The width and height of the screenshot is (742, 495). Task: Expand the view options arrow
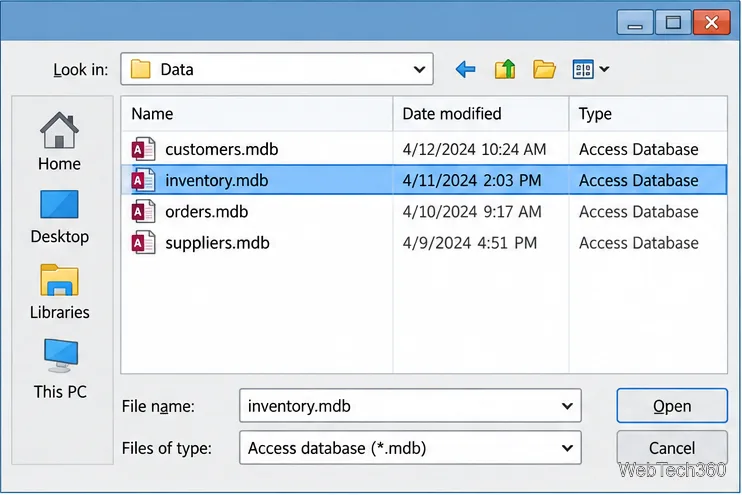(x=604, y=70)
